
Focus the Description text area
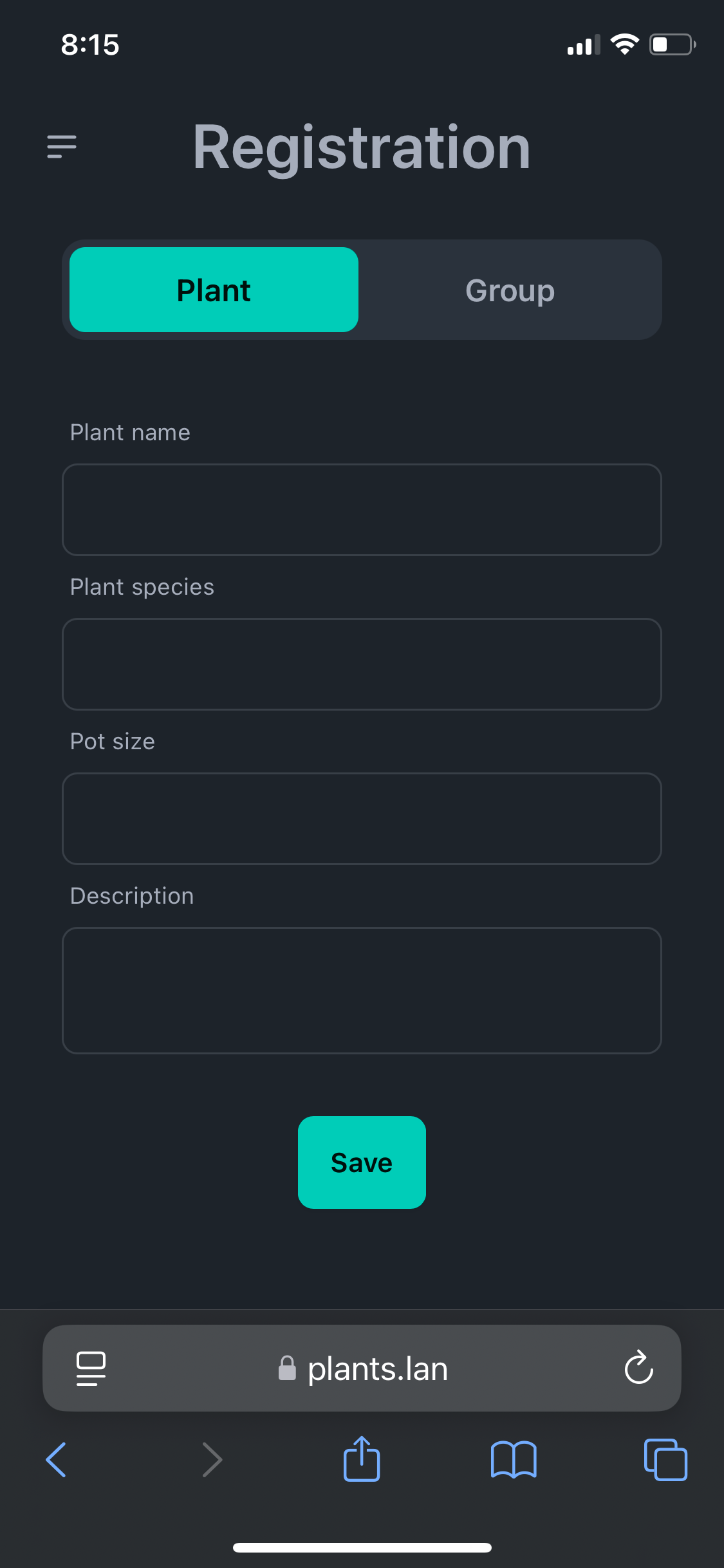(362, 991)
